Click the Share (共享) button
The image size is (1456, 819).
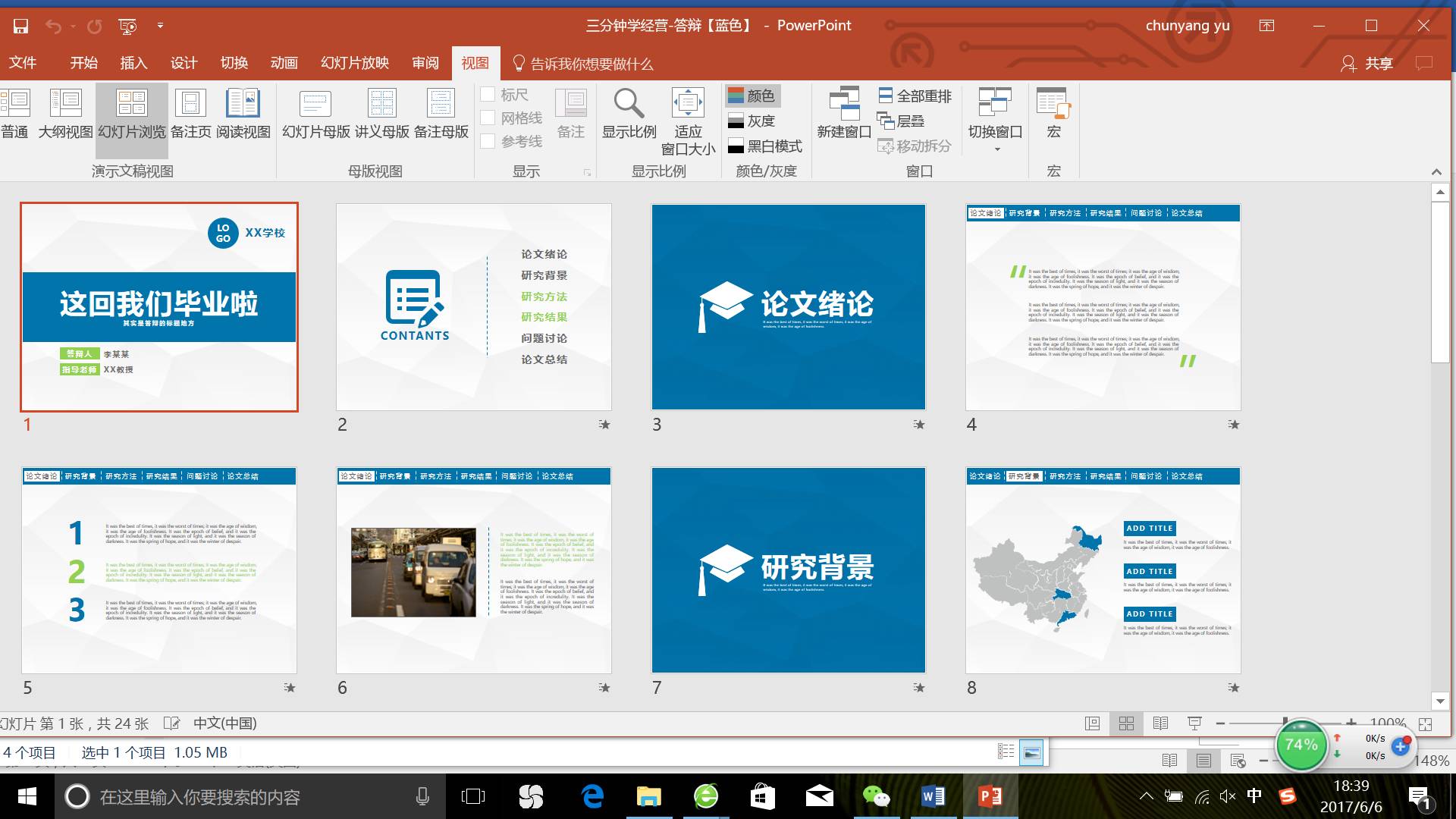pos(1367,63)
